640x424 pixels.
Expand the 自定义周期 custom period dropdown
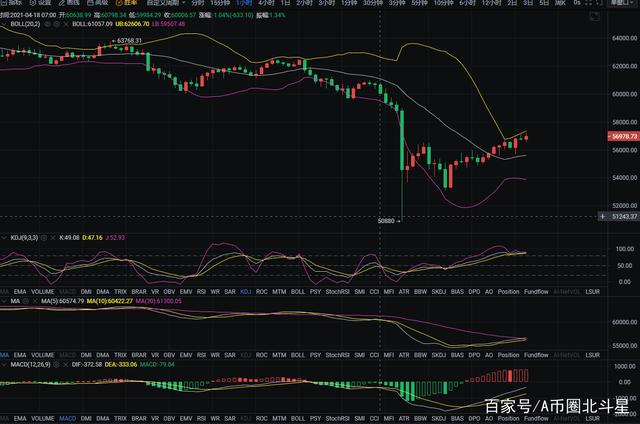(x=165, y=2)
